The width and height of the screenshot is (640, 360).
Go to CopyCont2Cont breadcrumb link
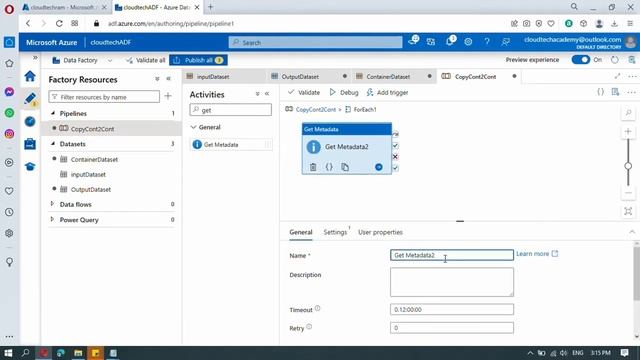(316, 110)
